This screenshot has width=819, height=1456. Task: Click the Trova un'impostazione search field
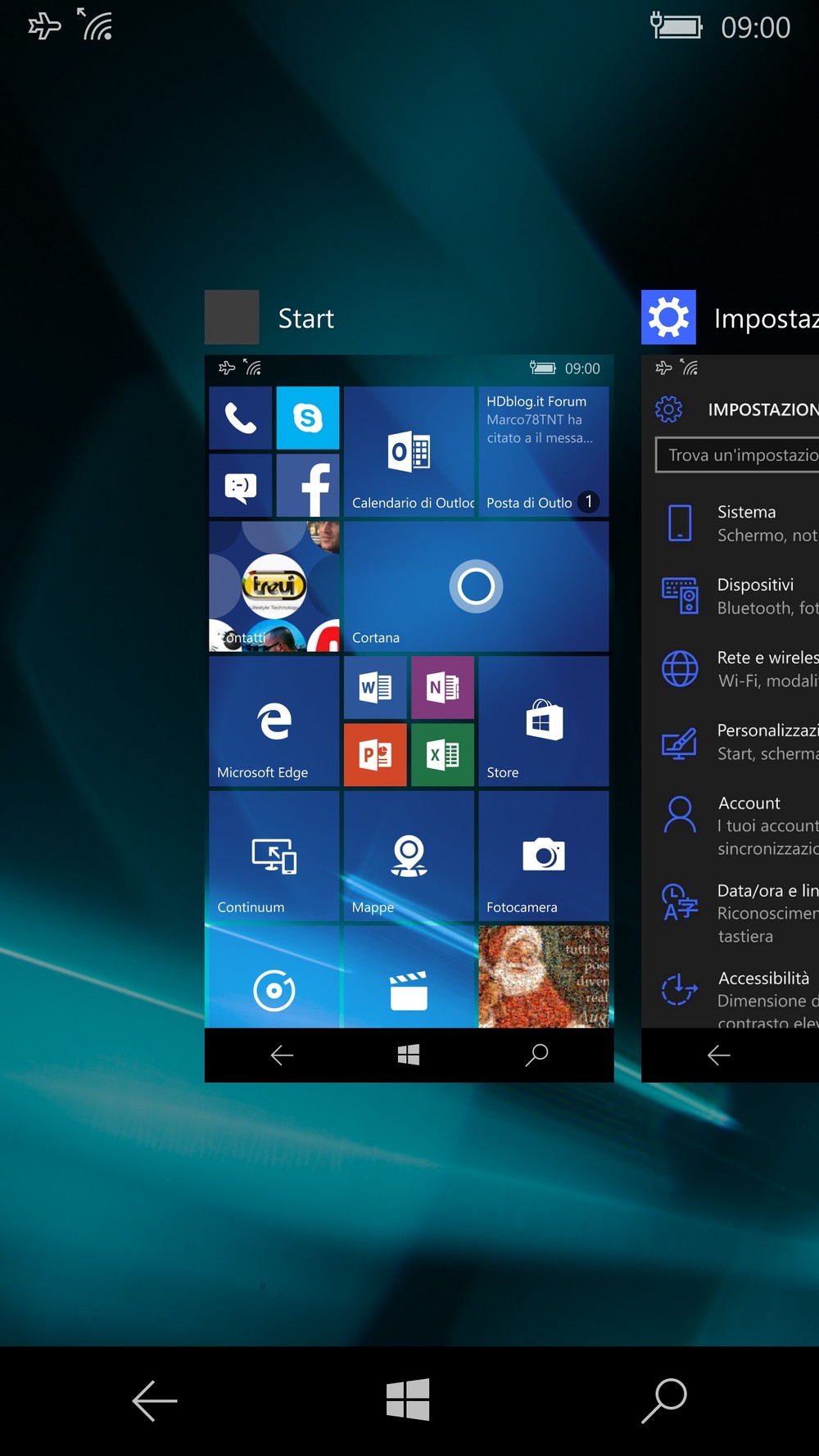pyautogui.click(x=737, y=455)
